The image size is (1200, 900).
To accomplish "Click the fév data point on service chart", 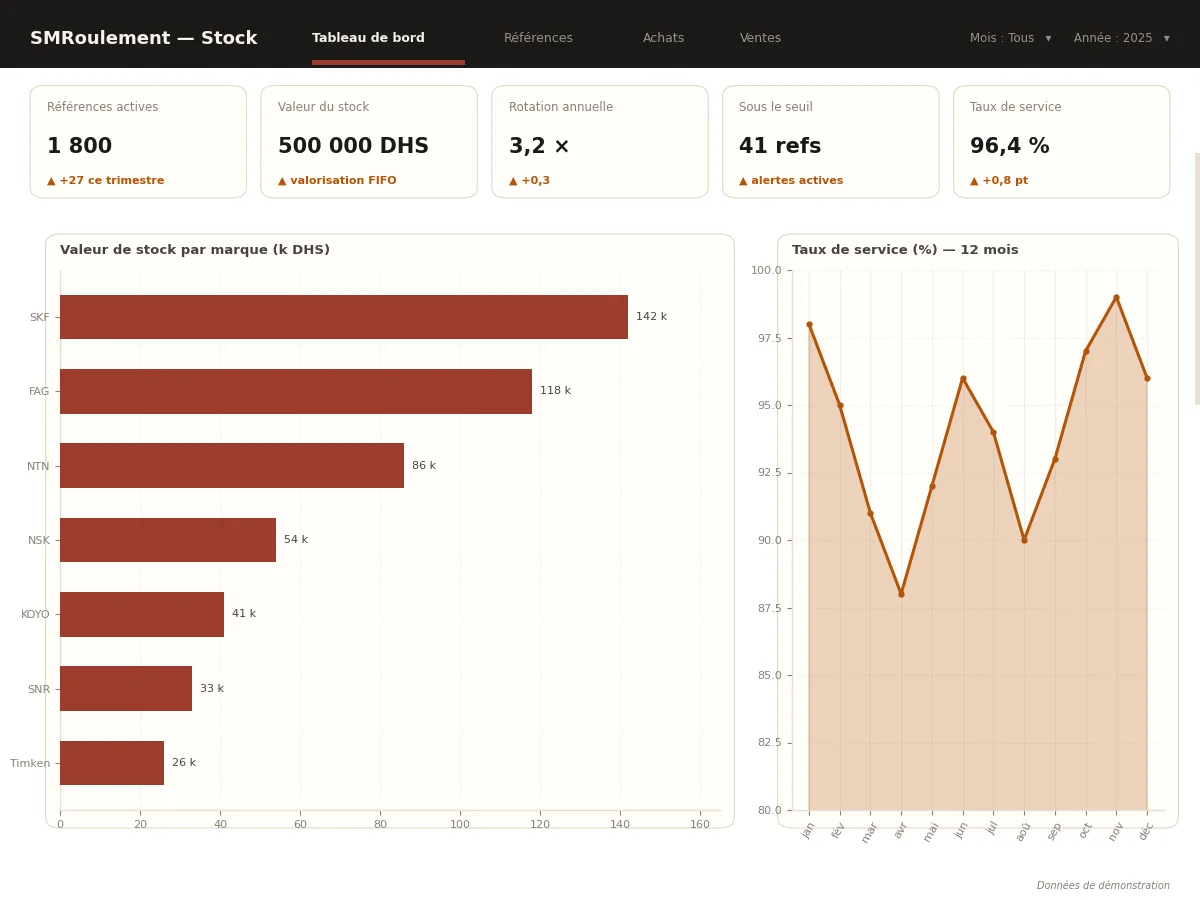I will coord(840,405).
